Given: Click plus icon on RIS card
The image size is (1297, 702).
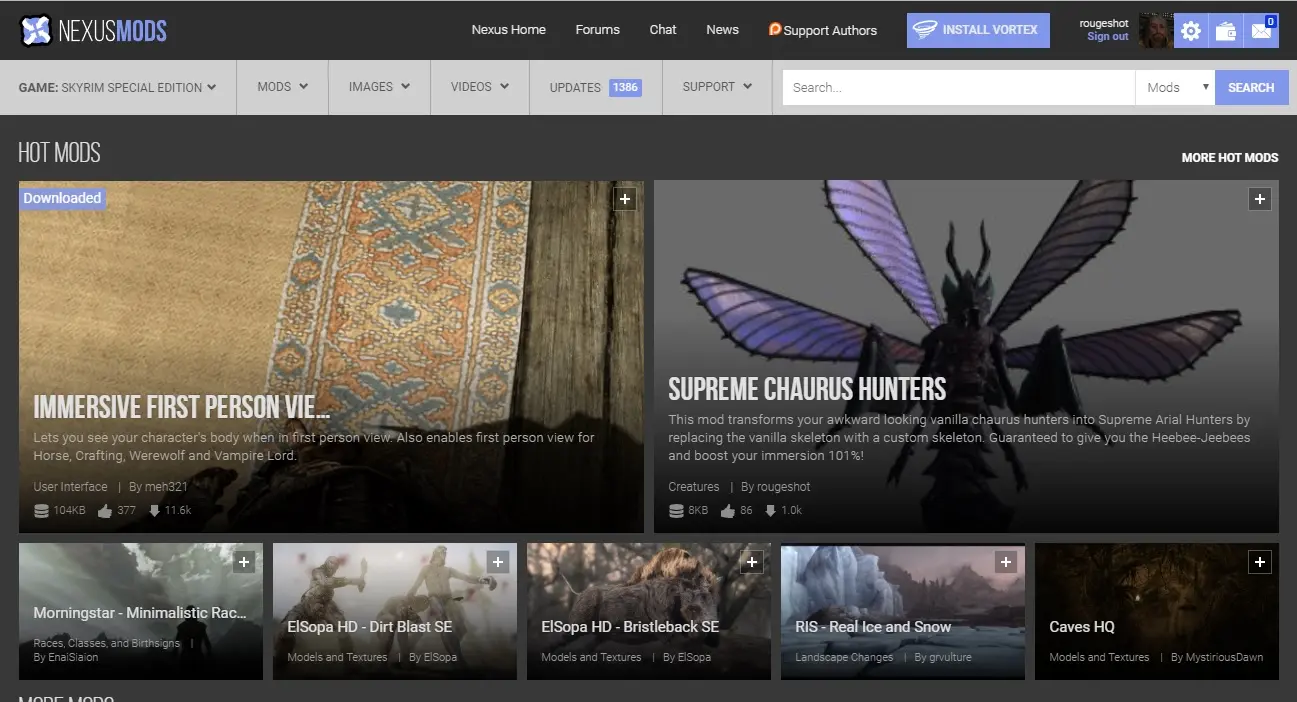Looking at the screenshot, I should (x=1006, y=562).
